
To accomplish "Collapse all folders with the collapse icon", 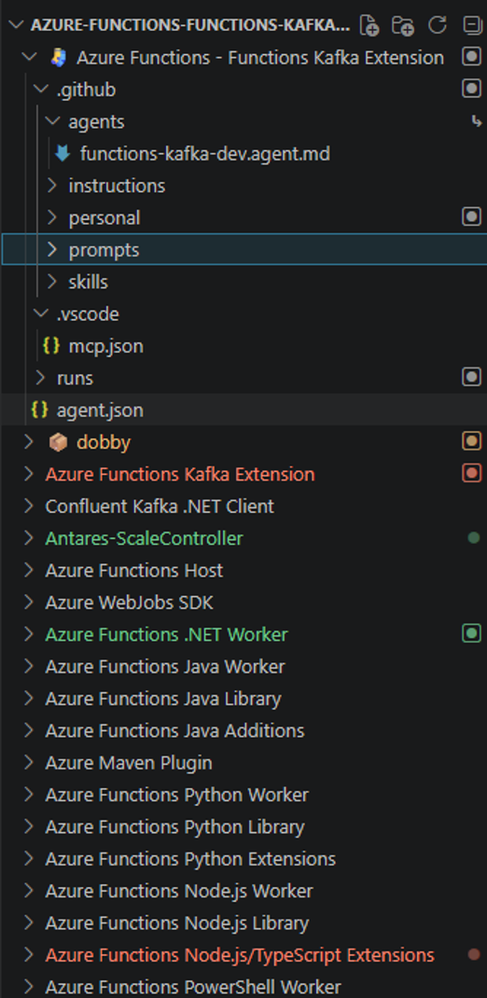I will point(472,25).
